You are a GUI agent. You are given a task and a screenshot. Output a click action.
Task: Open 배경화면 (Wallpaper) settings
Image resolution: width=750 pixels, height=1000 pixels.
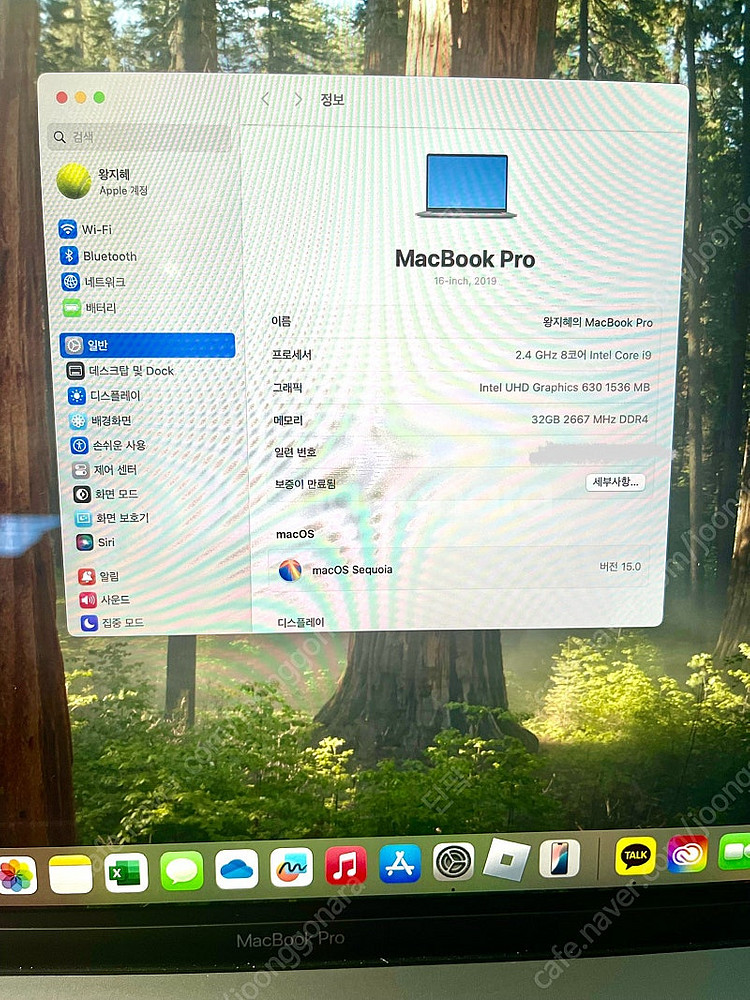coord(100,420)
